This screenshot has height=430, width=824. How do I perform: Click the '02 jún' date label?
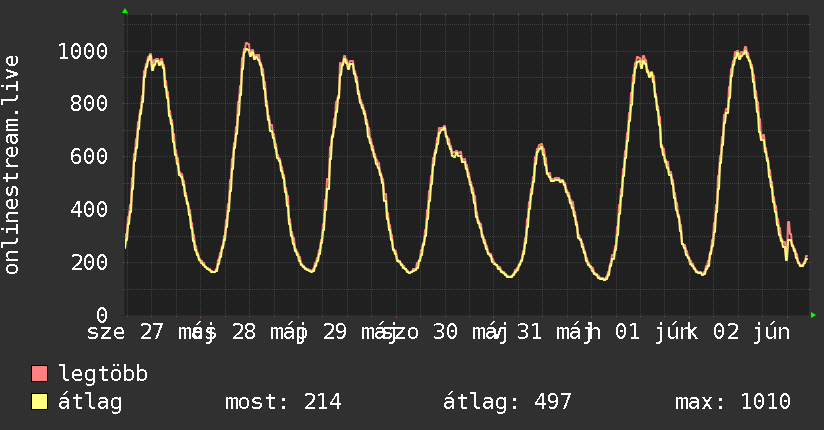[x=751, y=333]
